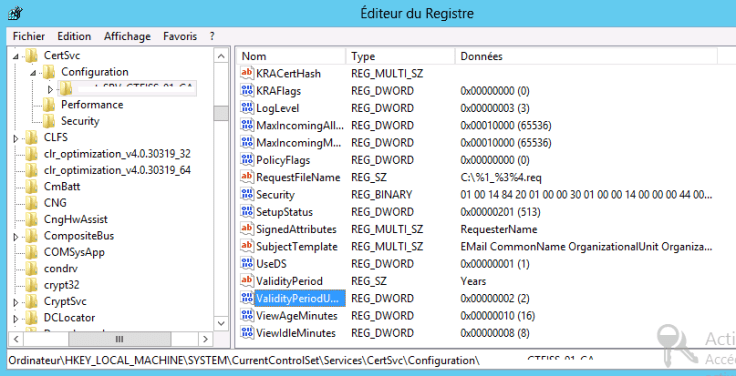Screen dimensions: 736x376
Task: Select the MaxIncomingM... value name
Action: tap(299, 142)
